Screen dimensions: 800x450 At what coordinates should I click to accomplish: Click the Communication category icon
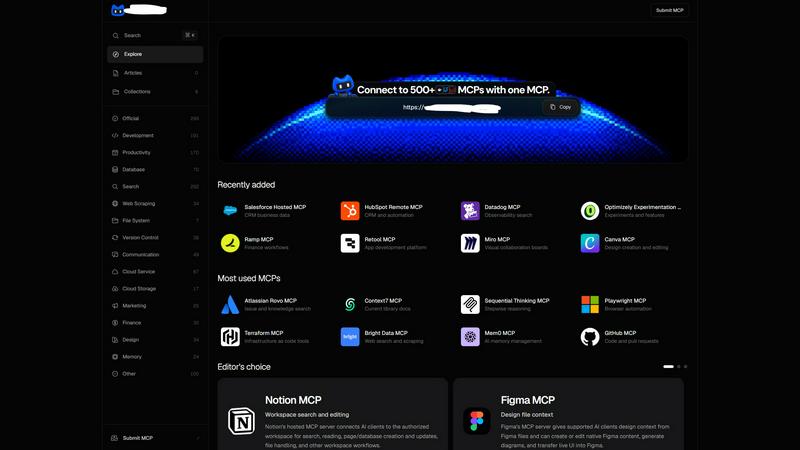[115, 255]
